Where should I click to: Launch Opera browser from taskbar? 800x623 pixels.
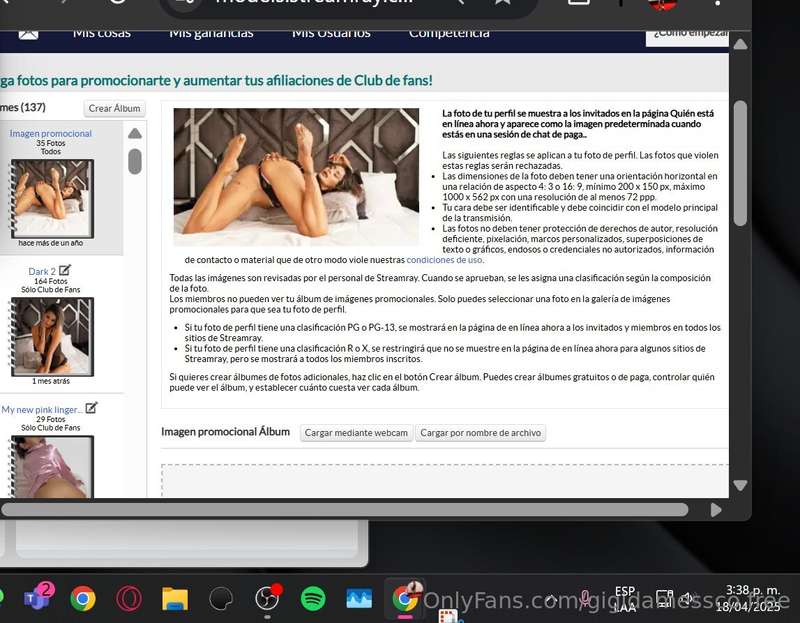[129, 599]
